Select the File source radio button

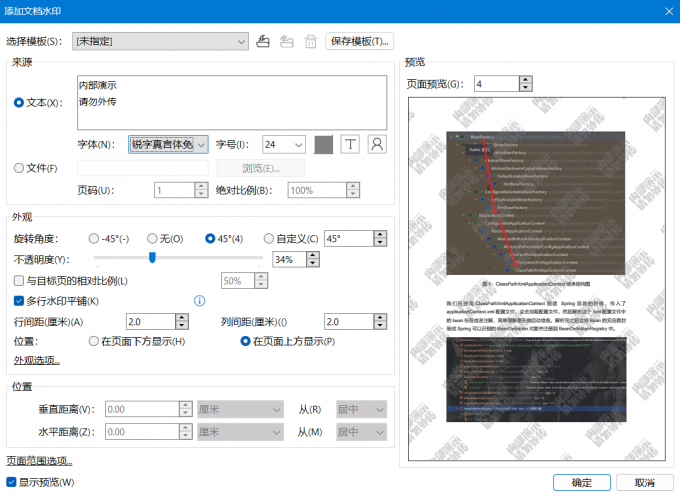pyautogui.click(x=19, y=168)
